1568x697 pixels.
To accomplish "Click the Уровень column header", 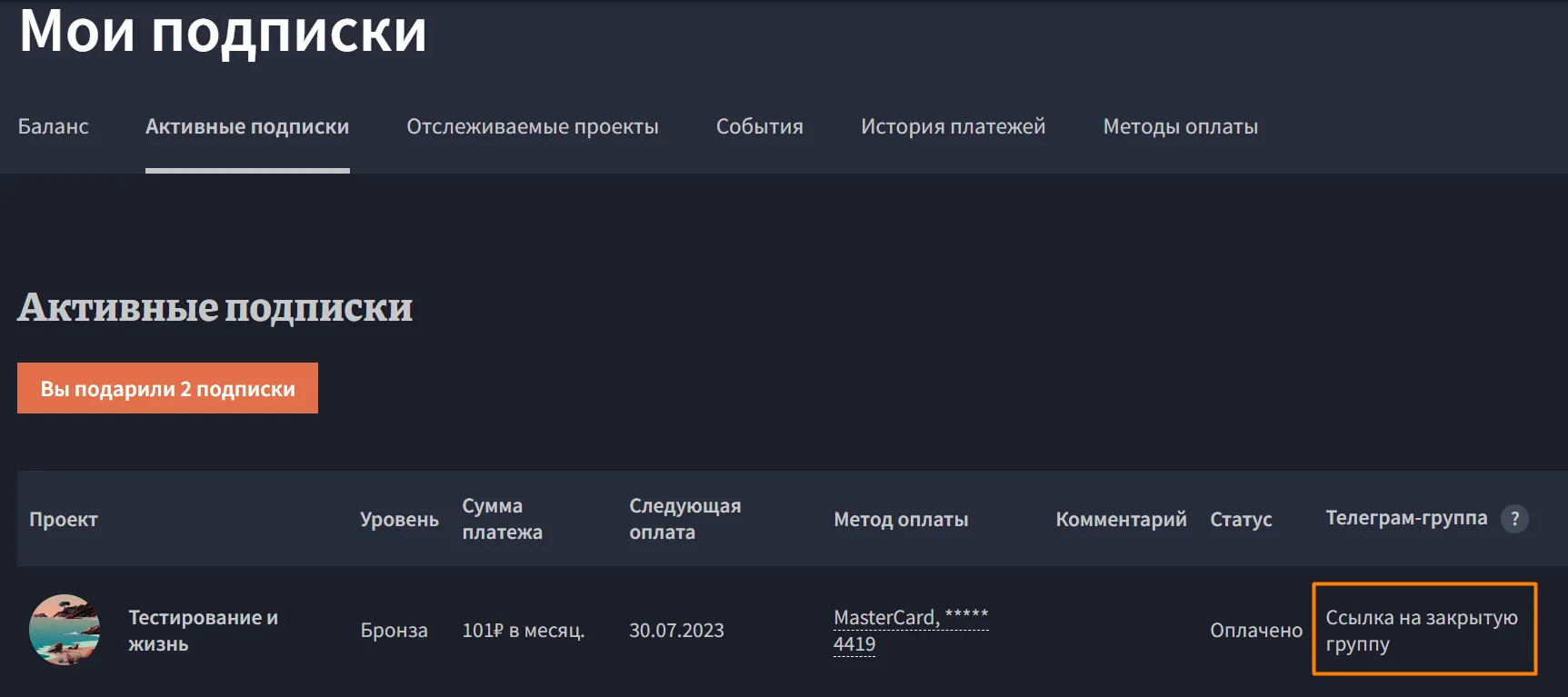I will click(399, 519).
